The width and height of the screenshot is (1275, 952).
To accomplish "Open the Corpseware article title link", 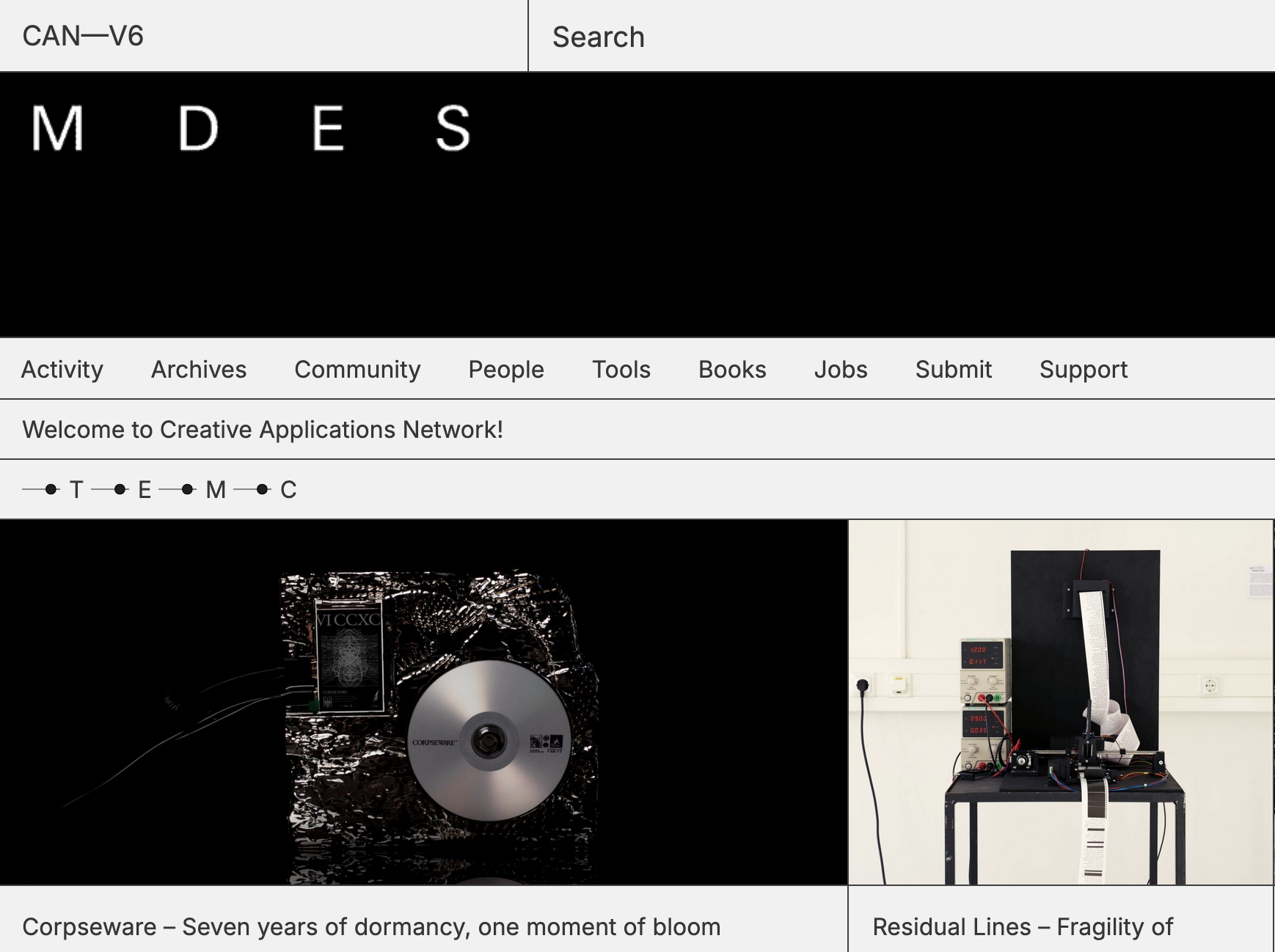I will tap(371, 926).
